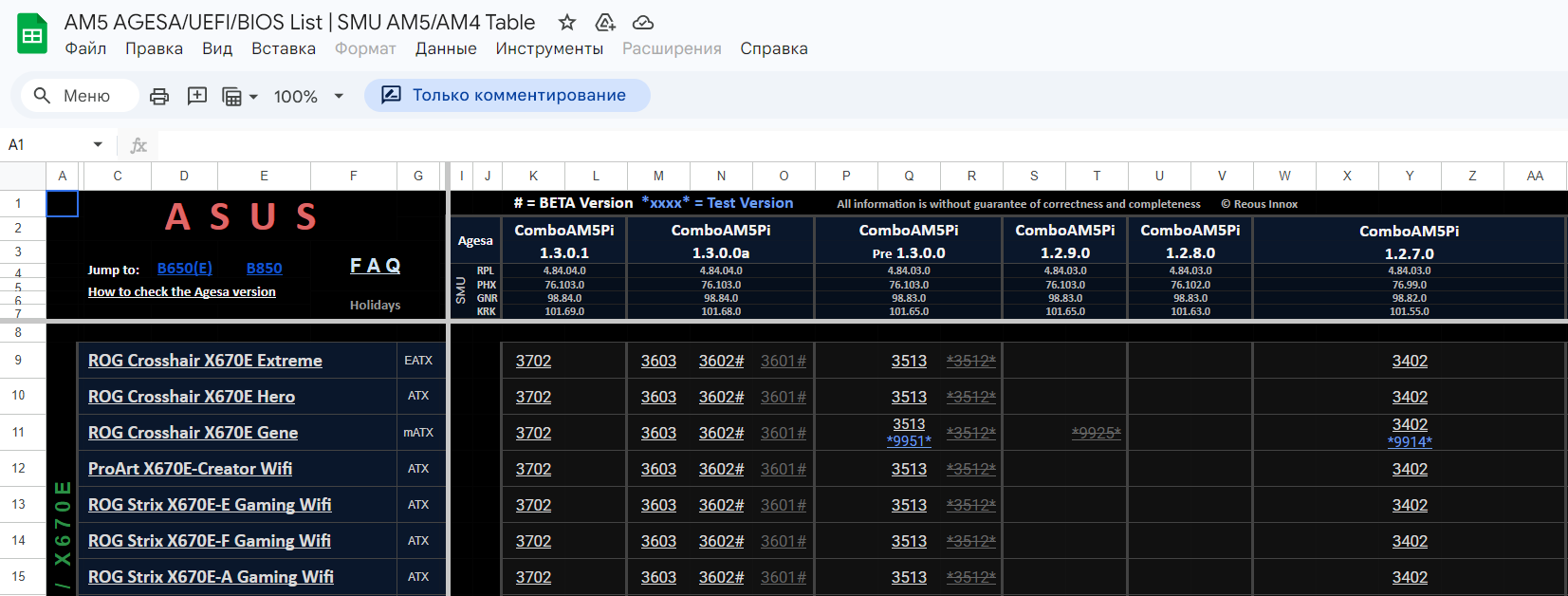The image size is (1568, 596).
Task: Open the Файл menu
Action: (85, 48)
